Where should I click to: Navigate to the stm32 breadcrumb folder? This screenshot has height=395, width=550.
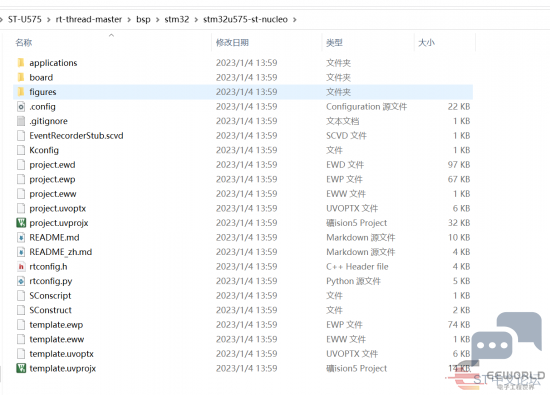[177, 19]
